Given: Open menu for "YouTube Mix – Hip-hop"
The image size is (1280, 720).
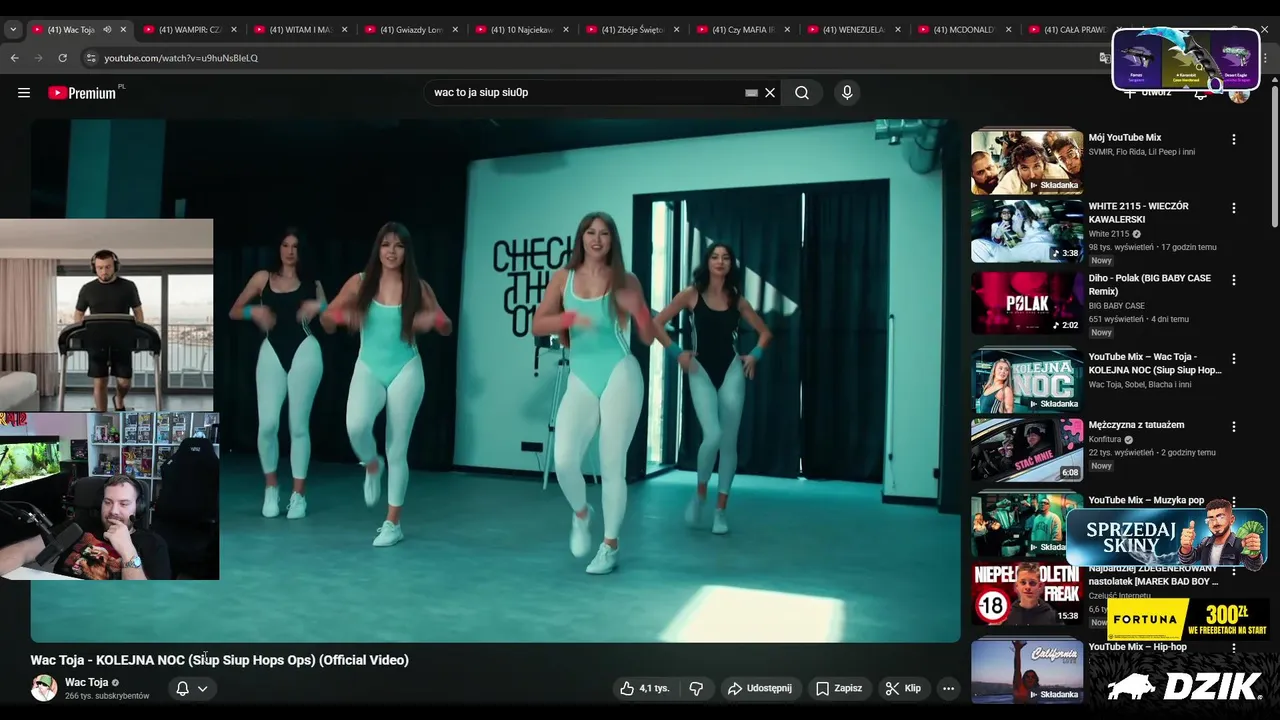Looking at the screenshot, I should click(1233, 648).
